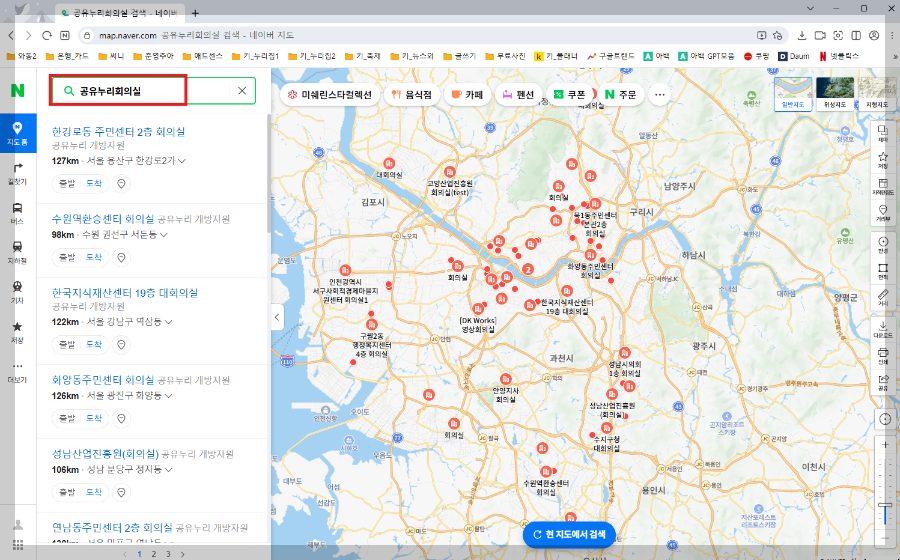The height and width of the screenshot is (560, 900).
Task: Go to results page 2
Action: coord(154,554)
